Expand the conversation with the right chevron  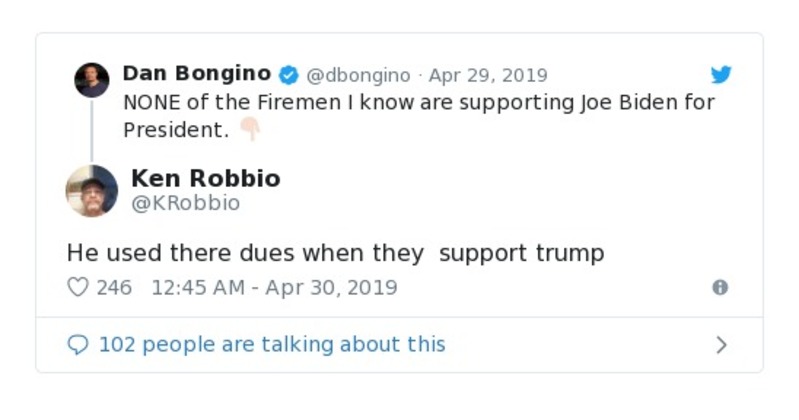point(721,345)
